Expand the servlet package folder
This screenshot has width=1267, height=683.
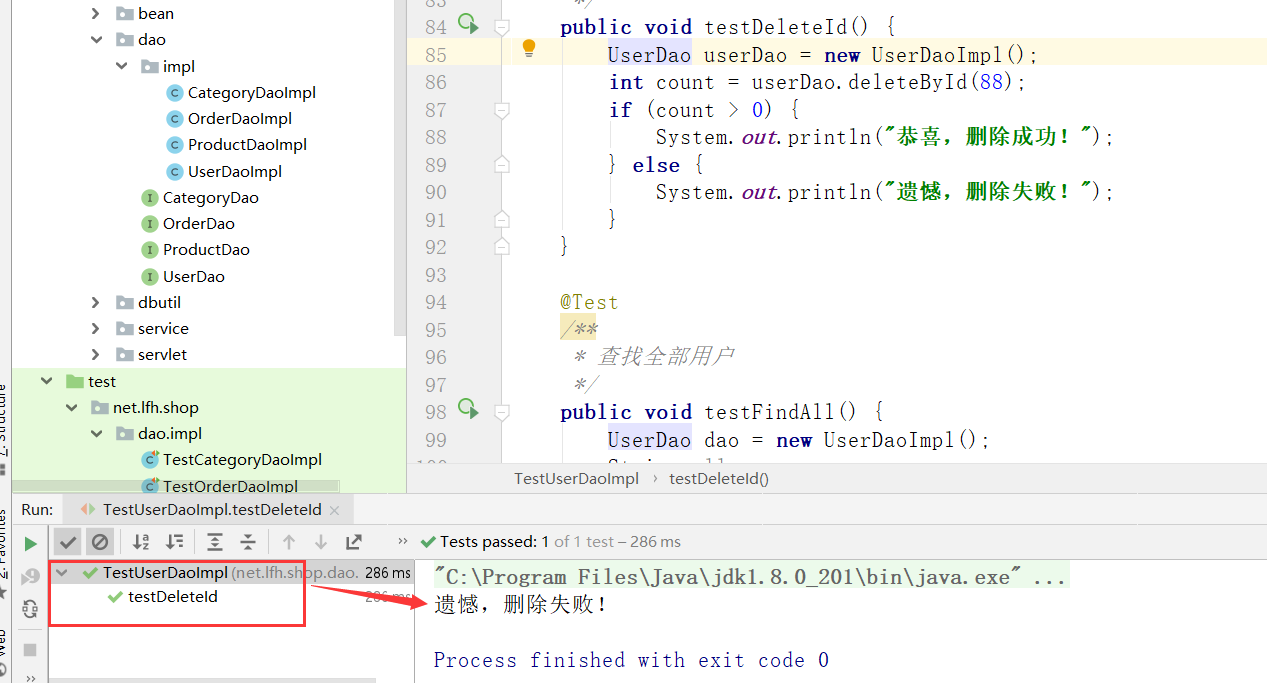click(x=96, y=354)
